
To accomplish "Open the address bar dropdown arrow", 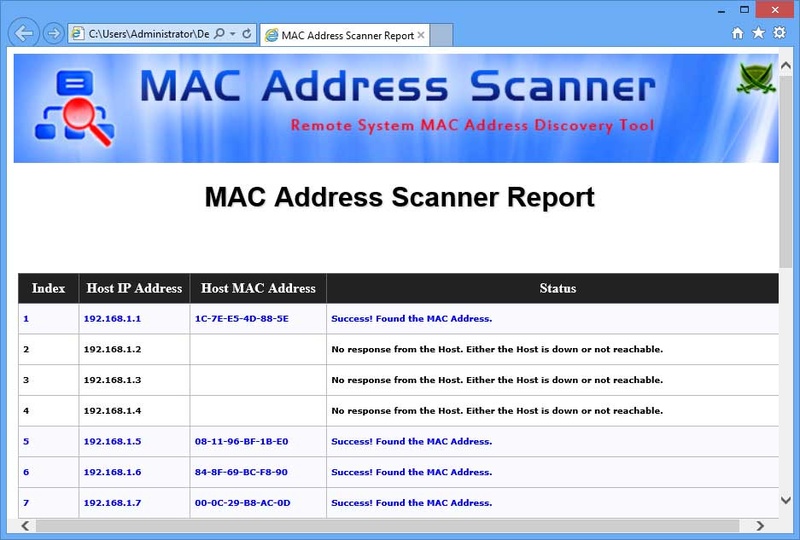I will (233, 34).
